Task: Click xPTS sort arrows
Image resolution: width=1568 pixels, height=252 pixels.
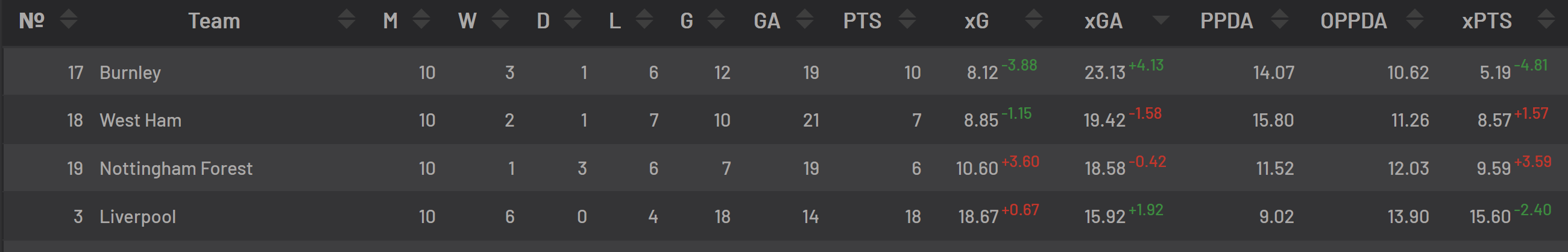Action: (x=1546, y=19)
